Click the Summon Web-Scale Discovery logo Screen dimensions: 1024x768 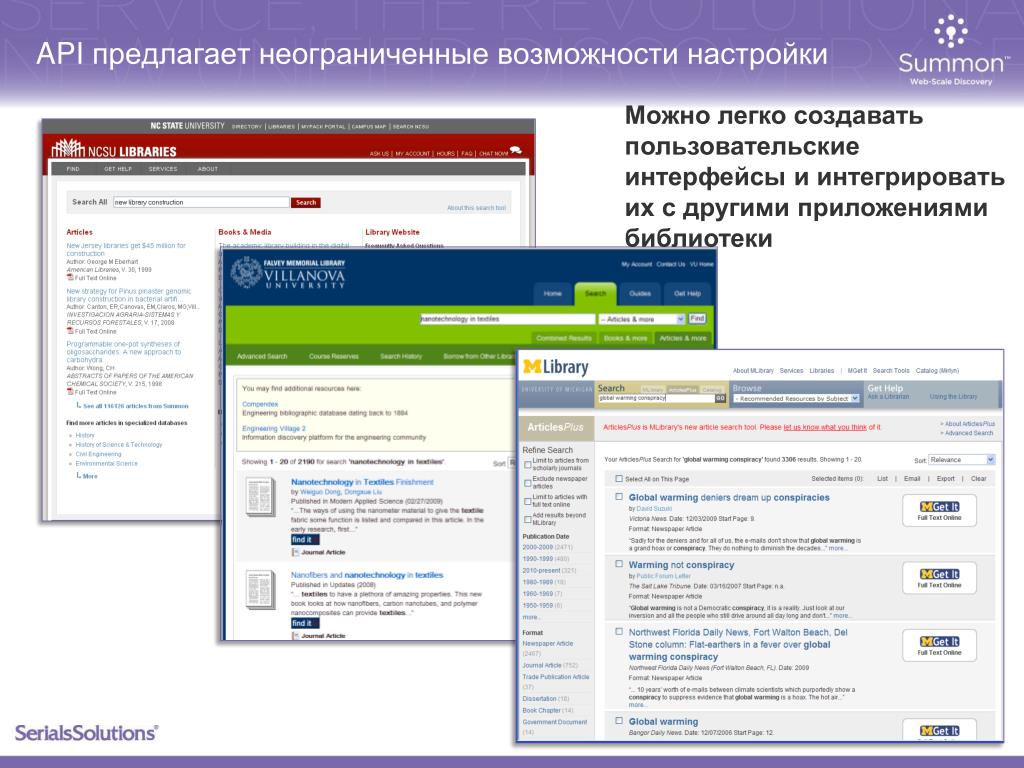[952, 52]
